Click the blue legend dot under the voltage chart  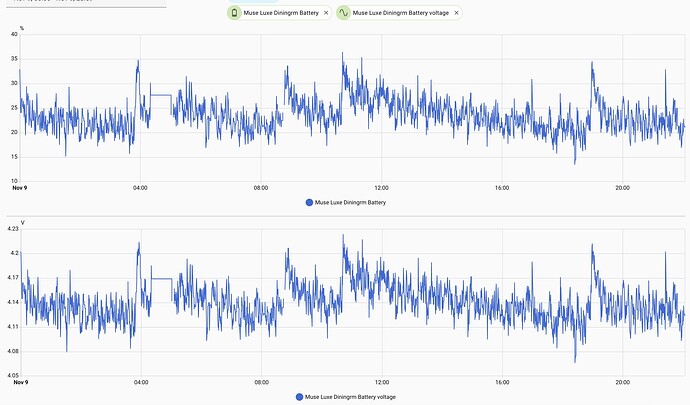pos(300,397)
